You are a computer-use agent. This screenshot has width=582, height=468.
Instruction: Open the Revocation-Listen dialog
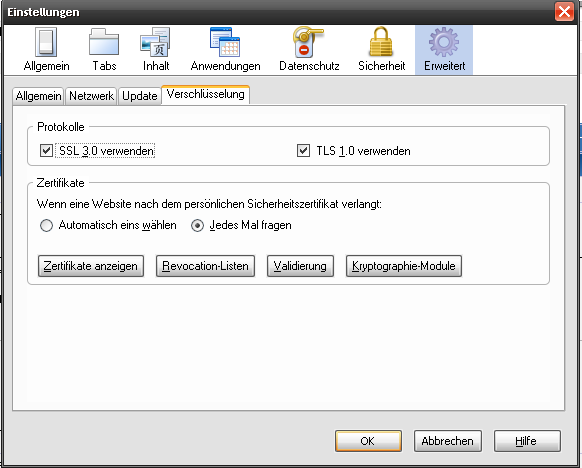tap(205, 266)
